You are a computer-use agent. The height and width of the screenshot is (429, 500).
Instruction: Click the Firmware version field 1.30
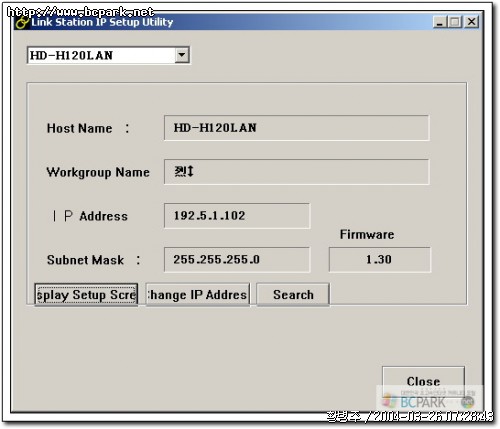tap(379, 260)
